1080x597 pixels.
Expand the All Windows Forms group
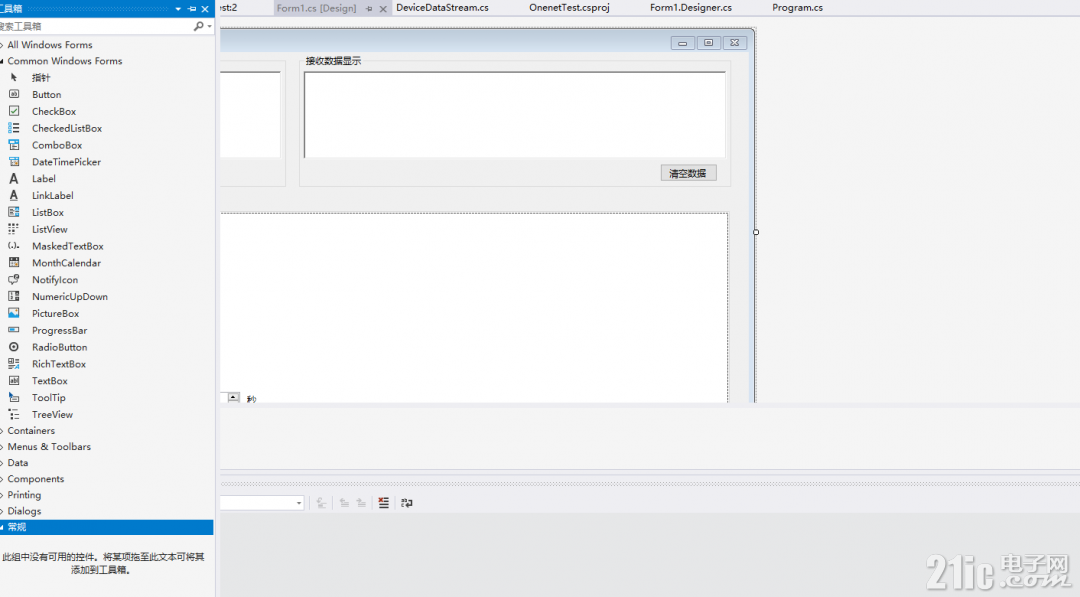coord(2,45)
